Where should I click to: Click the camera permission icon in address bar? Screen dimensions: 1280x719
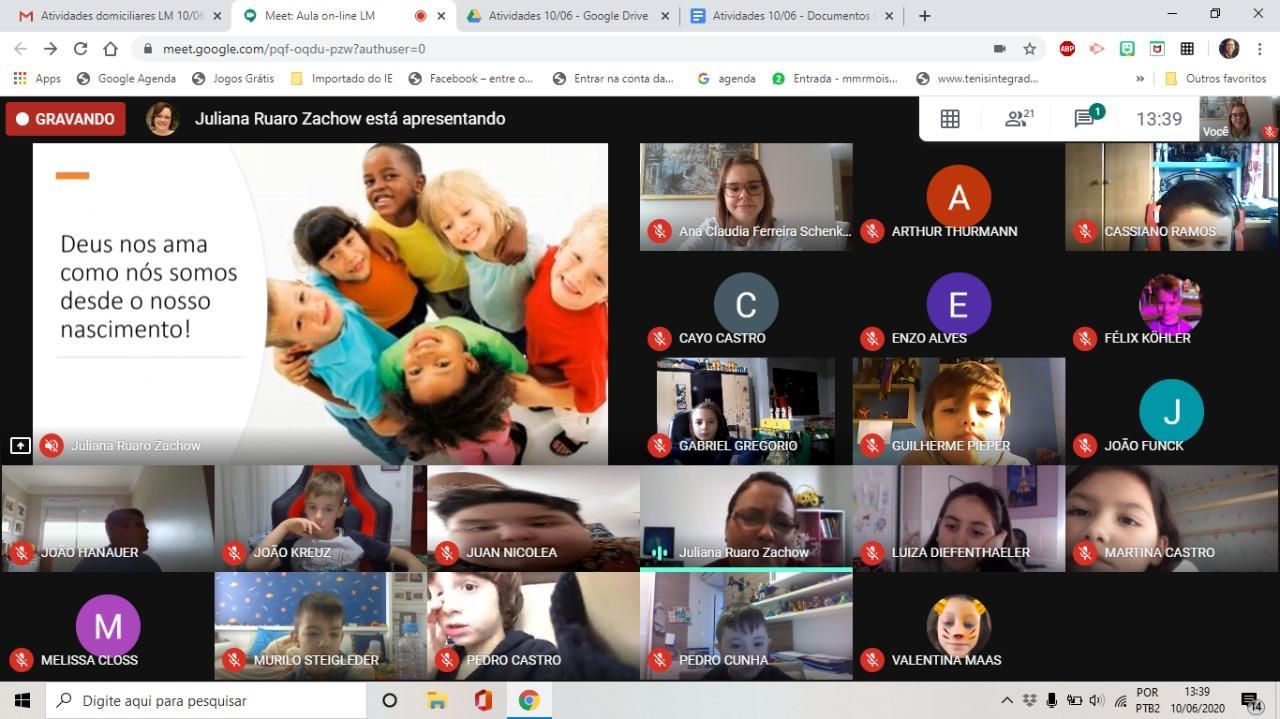(999, 49)
